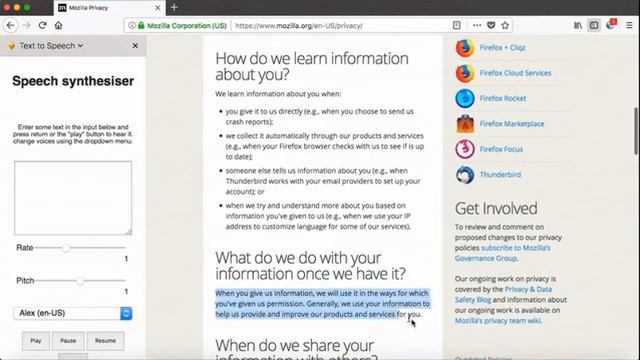
Task: Open the Alex (en-US) voice dropdown
Action: coord(73,313)
